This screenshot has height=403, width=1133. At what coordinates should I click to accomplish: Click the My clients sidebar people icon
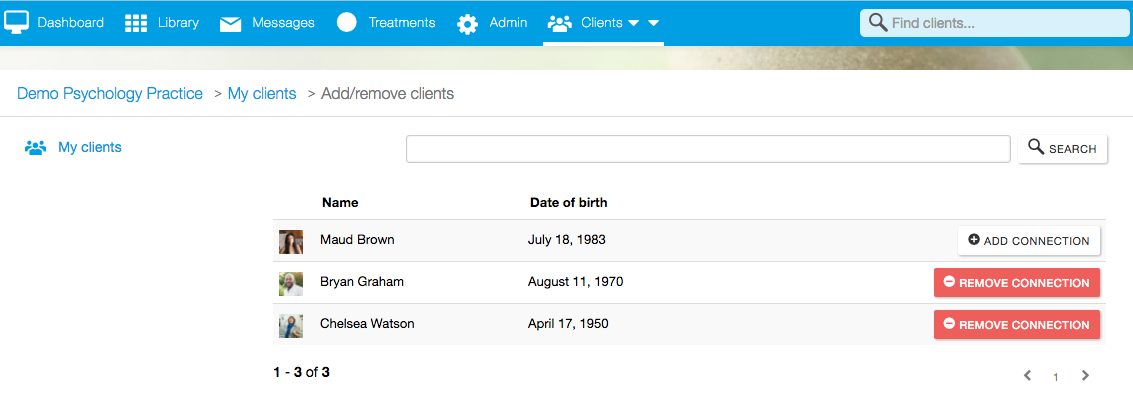point(36,148)
